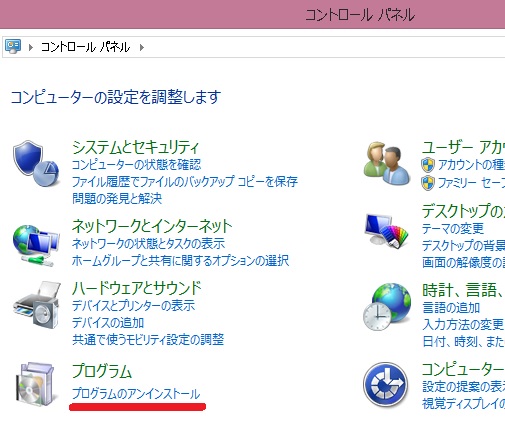
Task: Click the shield icon beside アカウントの種類
Action: tap(428, 165)
